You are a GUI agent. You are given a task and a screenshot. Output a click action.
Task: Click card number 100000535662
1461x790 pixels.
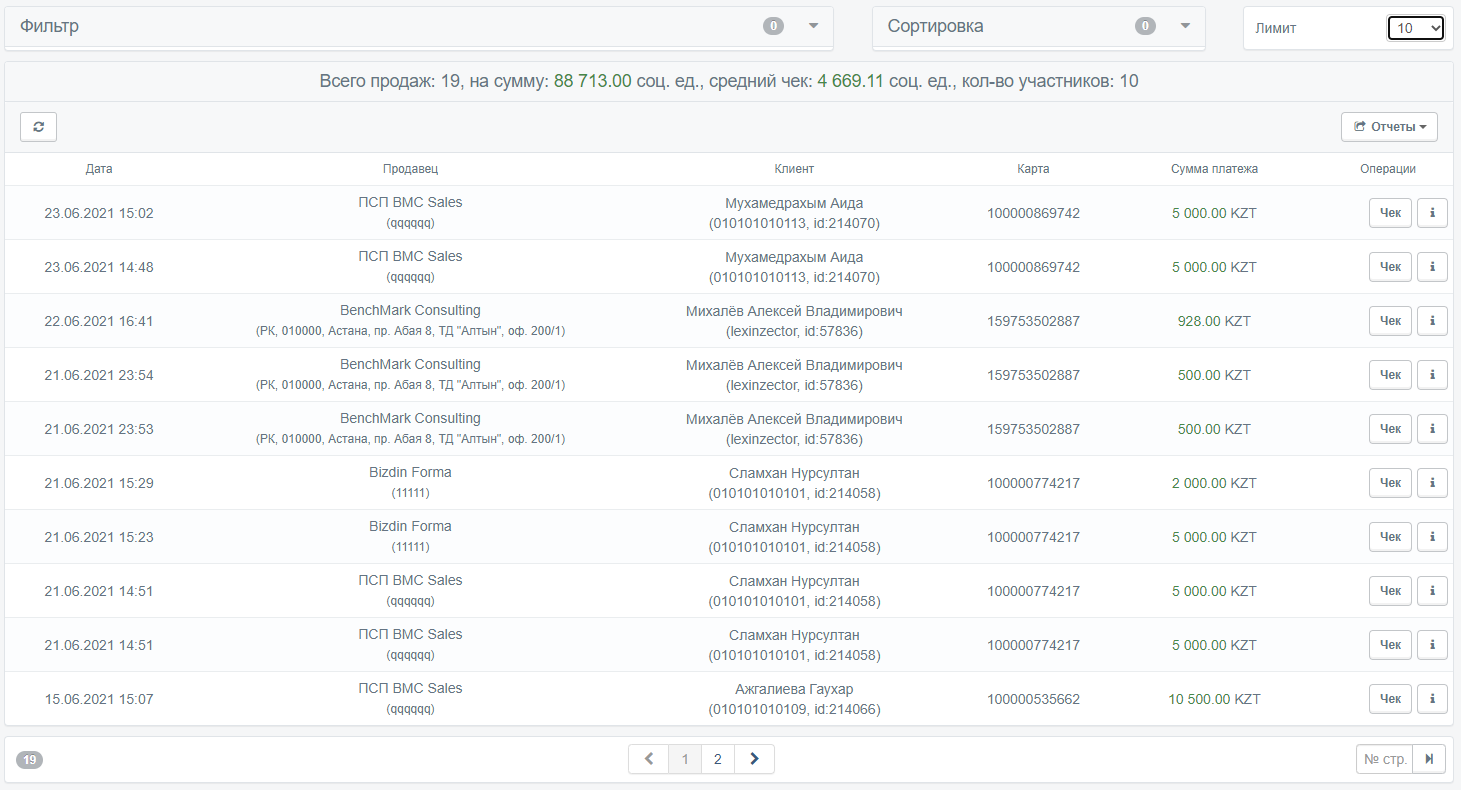click(1033, 699)
